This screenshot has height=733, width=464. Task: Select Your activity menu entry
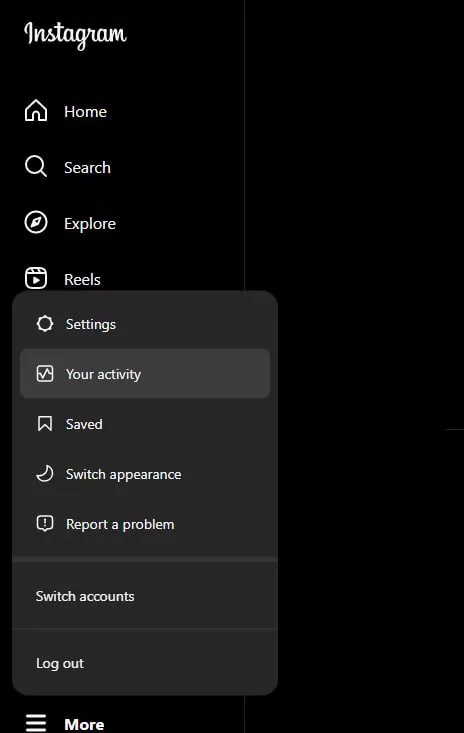pyautogui.click(x=145, y=374)
